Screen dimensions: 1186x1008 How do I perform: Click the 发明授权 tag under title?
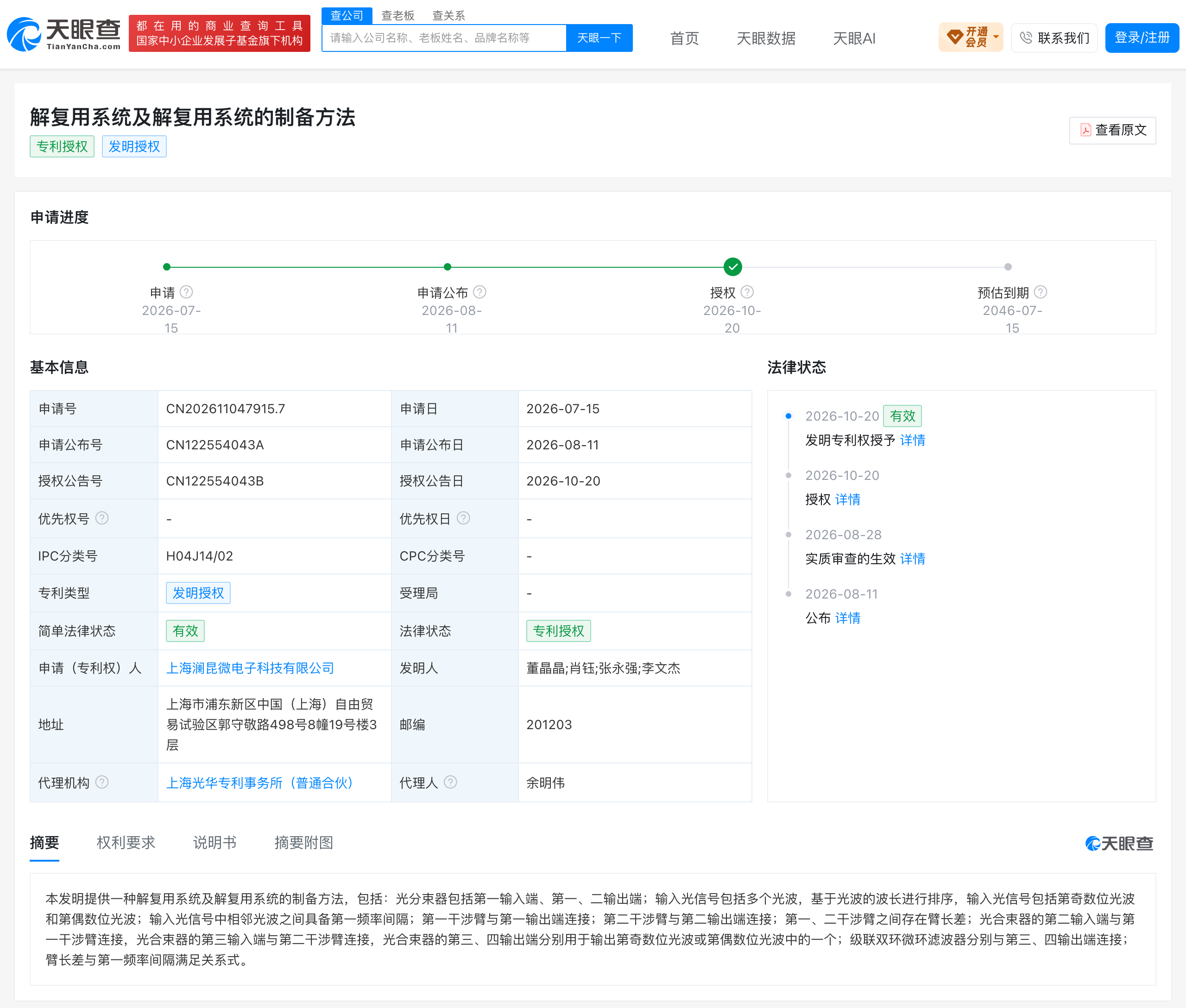coord(134,146)
